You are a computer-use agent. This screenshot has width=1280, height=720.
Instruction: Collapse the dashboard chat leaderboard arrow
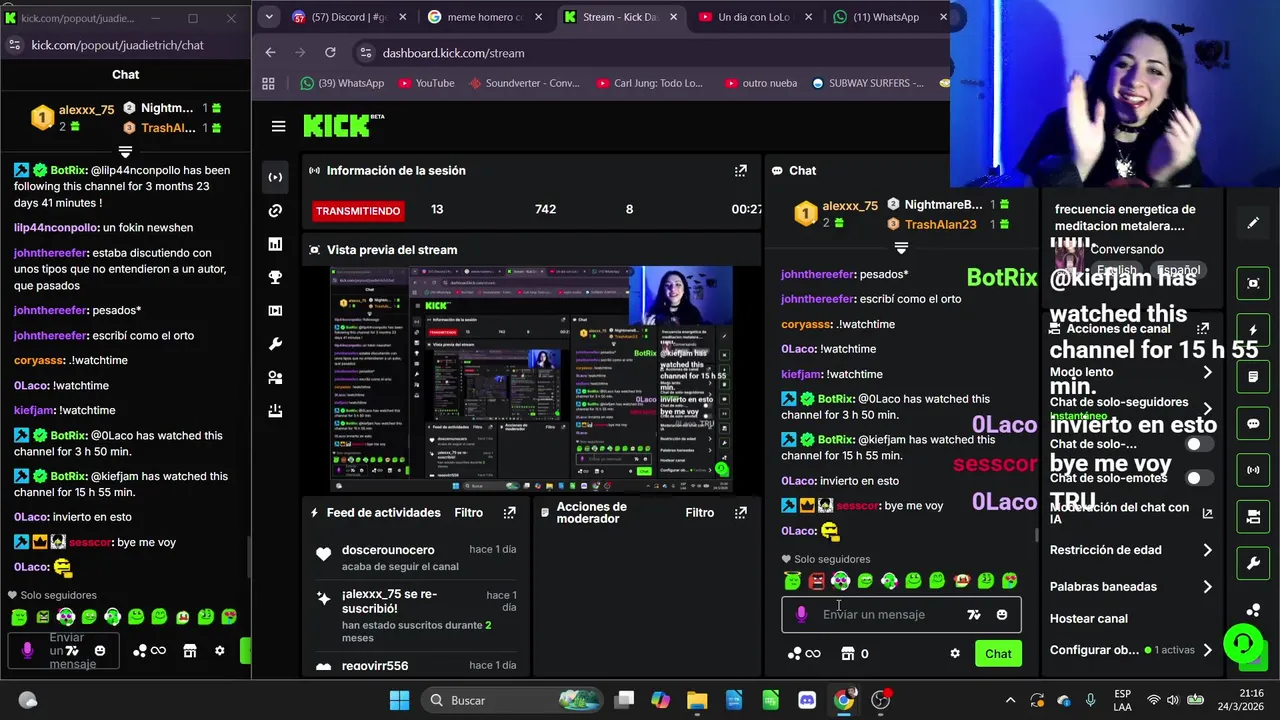coord(901,247)
